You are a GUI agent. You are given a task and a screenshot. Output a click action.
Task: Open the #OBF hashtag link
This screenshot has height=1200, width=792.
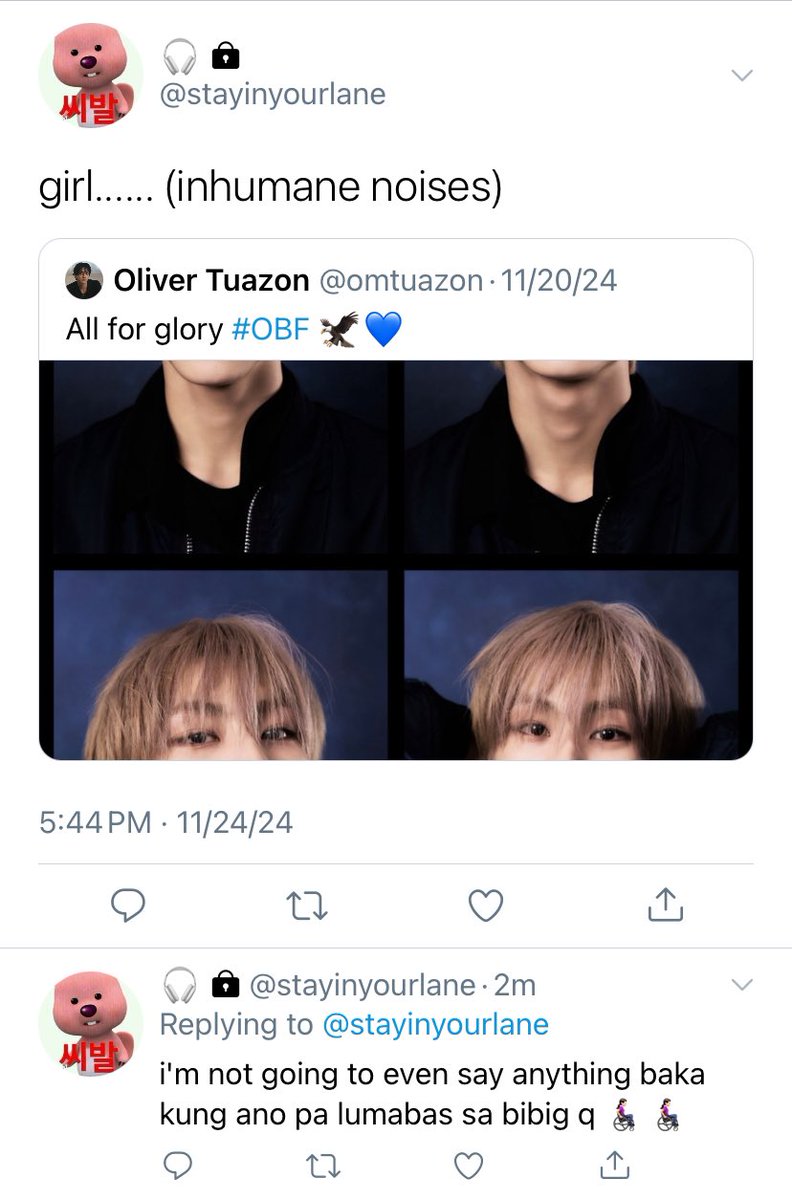271,329
